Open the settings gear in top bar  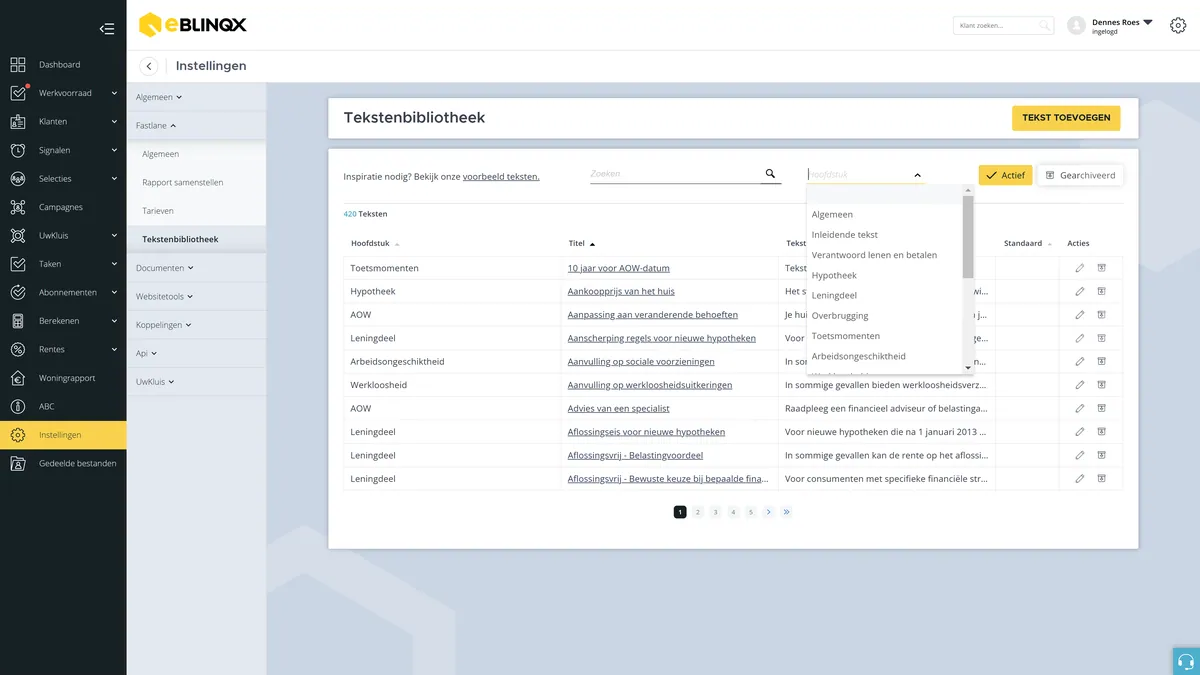[x=1178, y=26]
